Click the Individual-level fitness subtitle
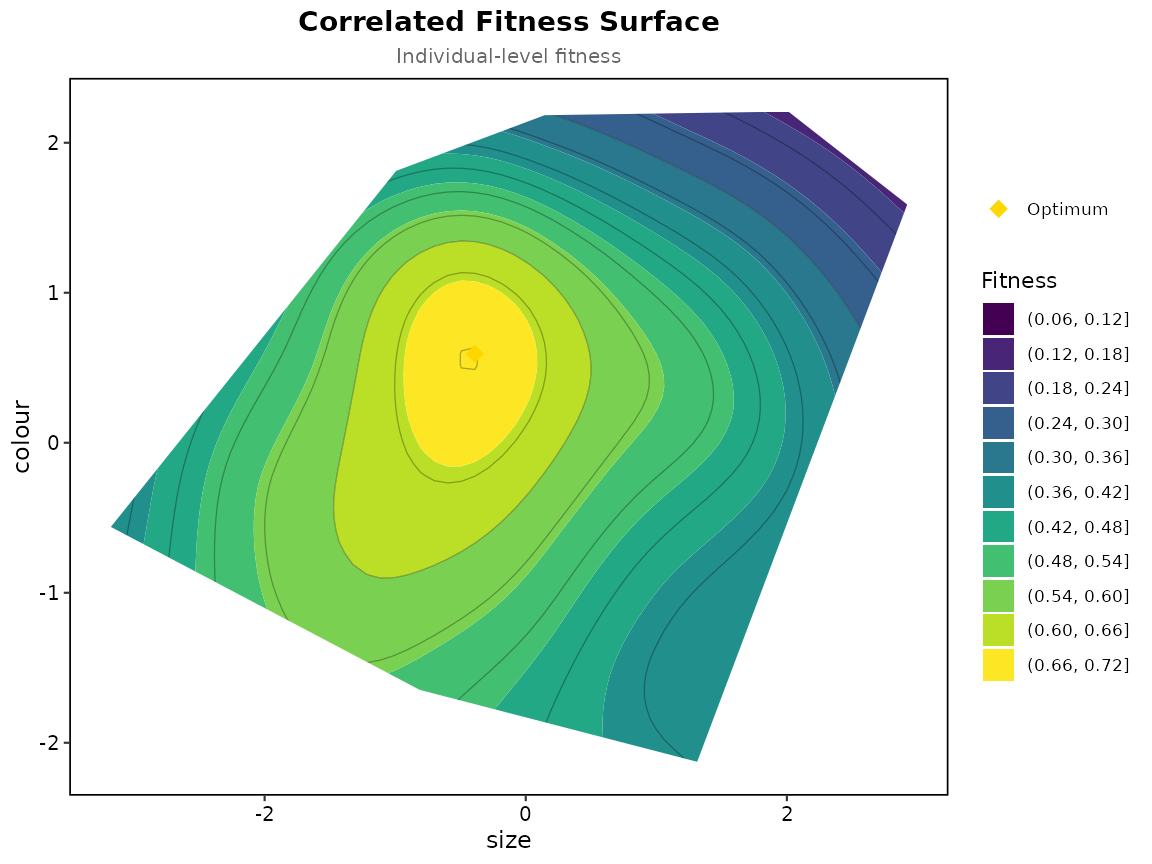 (x=508, y=57)
